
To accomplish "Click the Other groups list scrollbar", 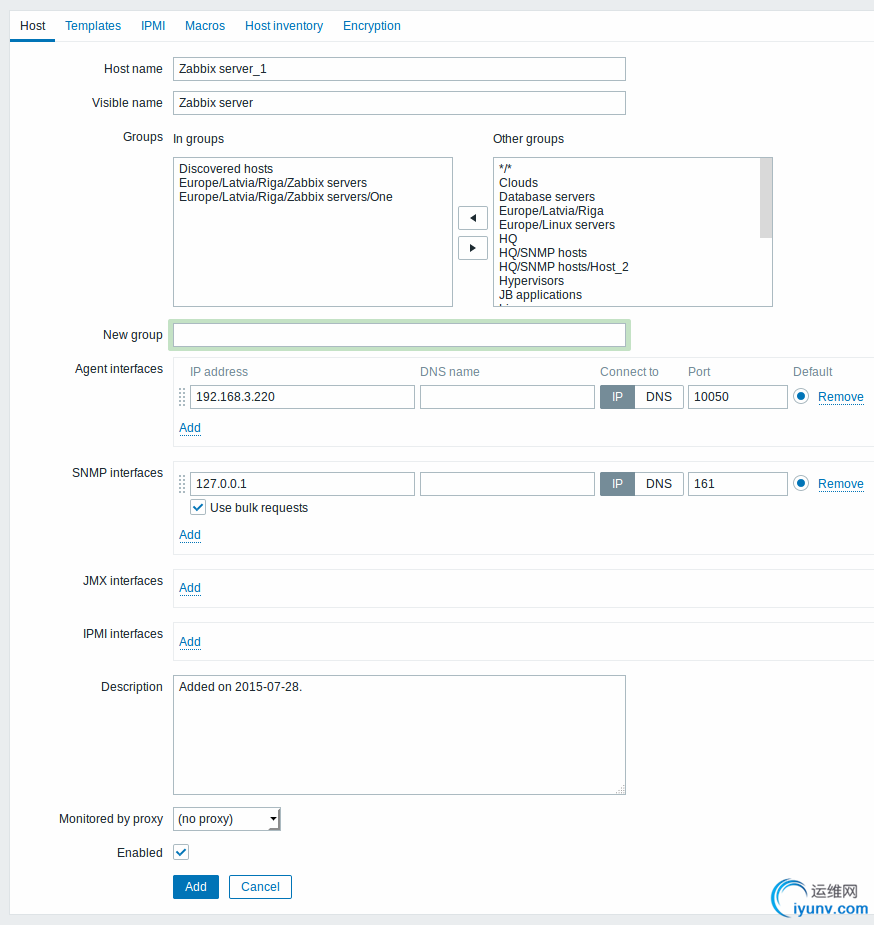I will tap(765, 198).
